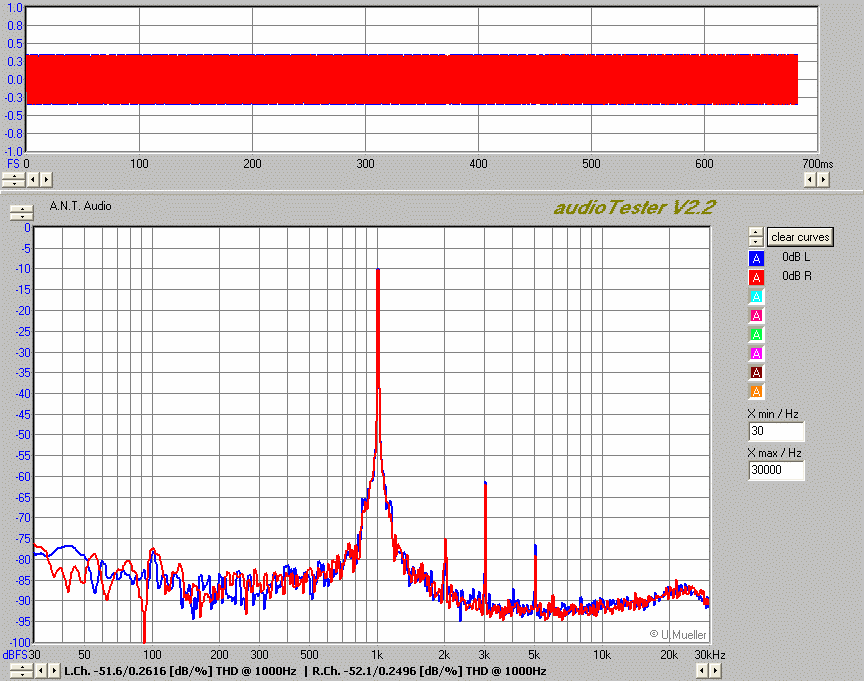The image size is (864, 681).
Task: Select the red 0dB R curve swatch
Action: click(757, 277)
